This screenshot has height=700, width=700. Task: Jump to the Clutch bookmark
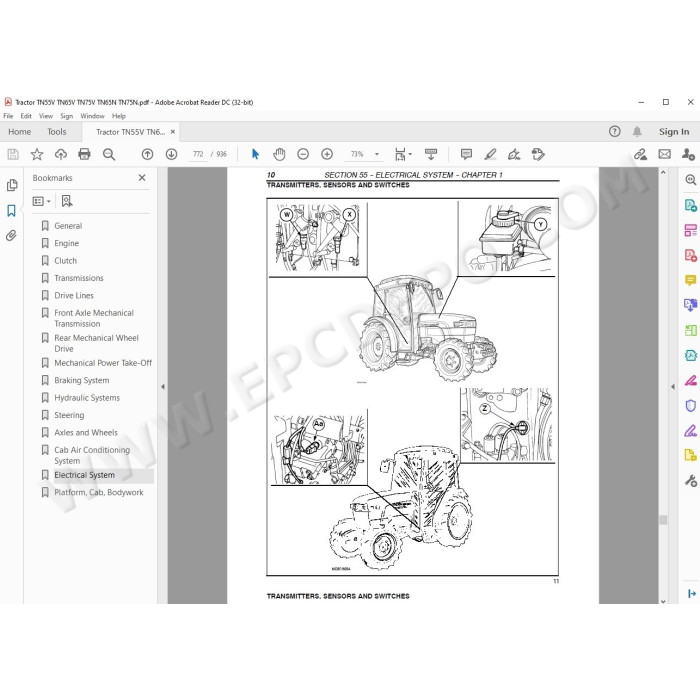click(66, 261)
